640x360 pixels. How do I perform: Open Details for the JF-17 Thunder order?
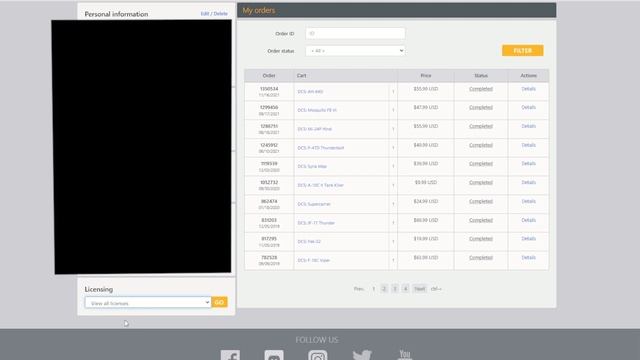click(528, 220)
